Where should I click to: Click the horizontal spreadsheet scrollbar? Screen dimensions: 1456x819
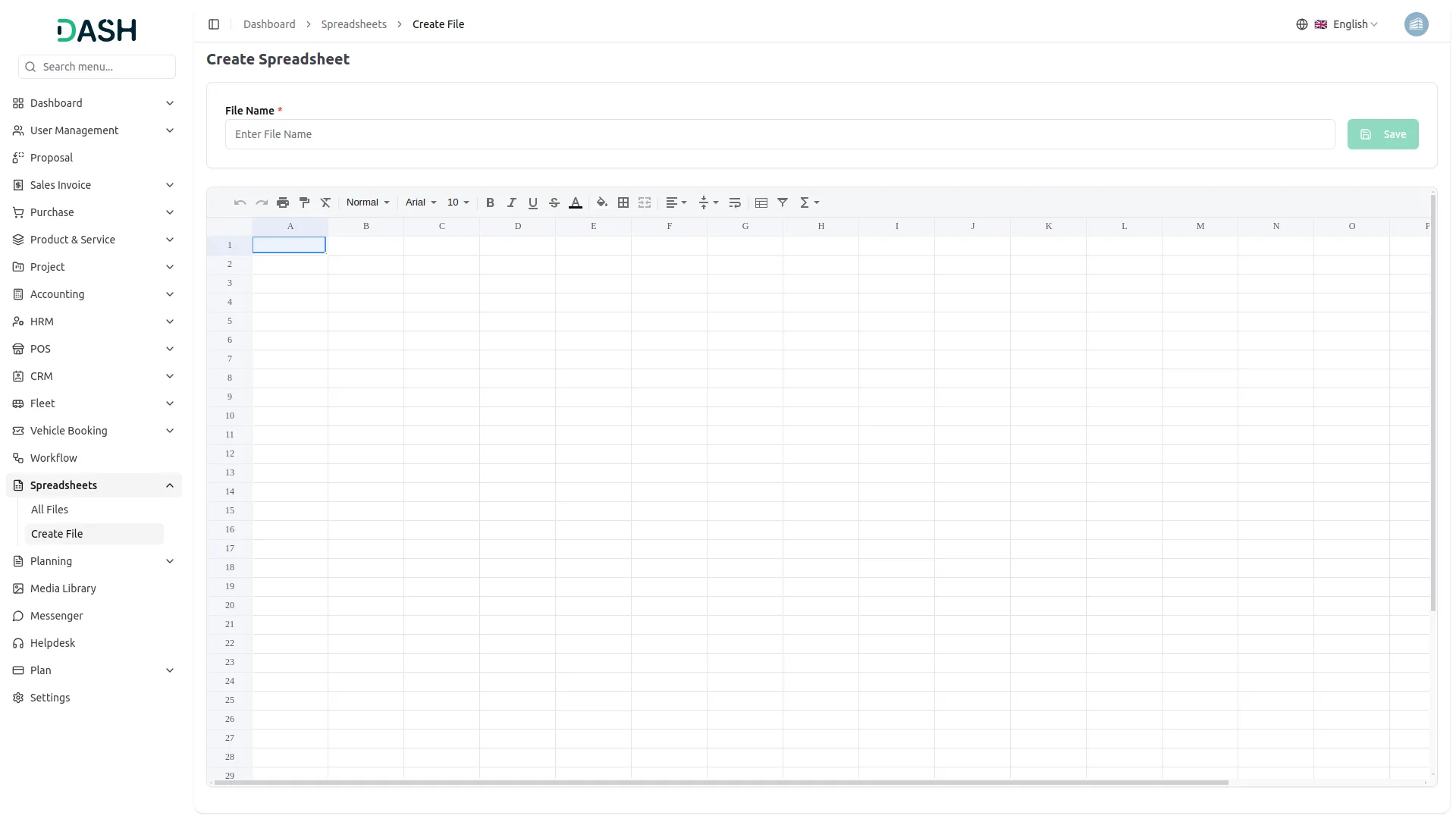tap(720, 783)
